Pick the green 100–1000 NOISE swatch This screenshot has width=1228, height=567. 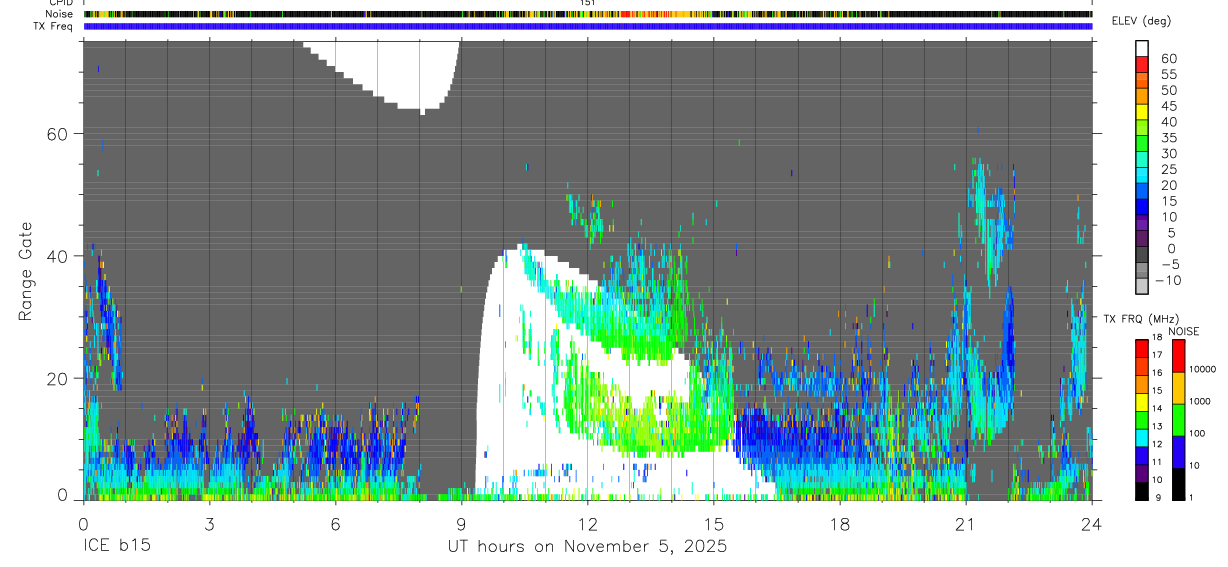(1178, 420)
